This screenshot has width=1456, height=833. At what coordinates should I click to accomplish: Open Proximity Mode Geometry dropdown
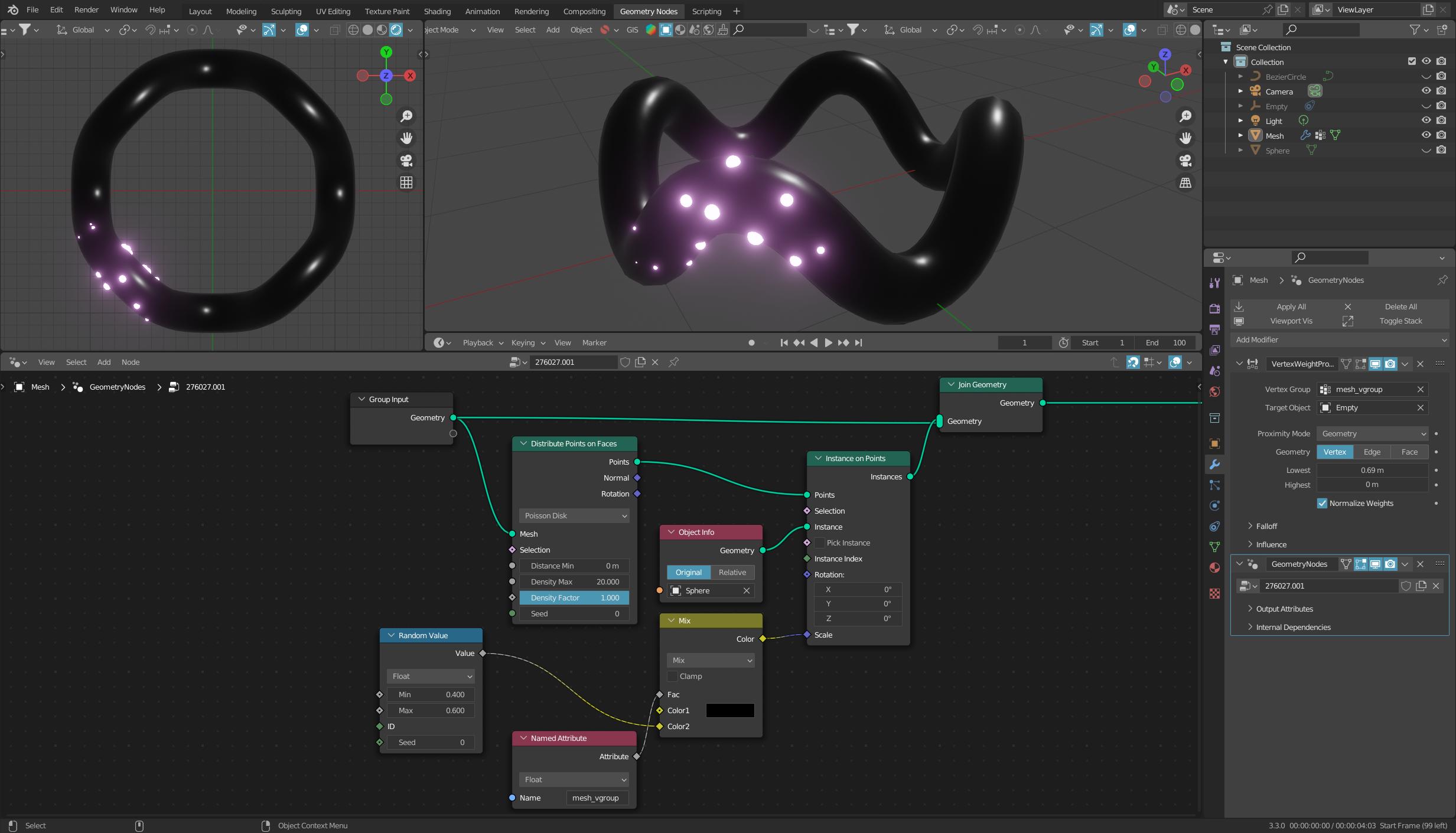click(1372, 433)
